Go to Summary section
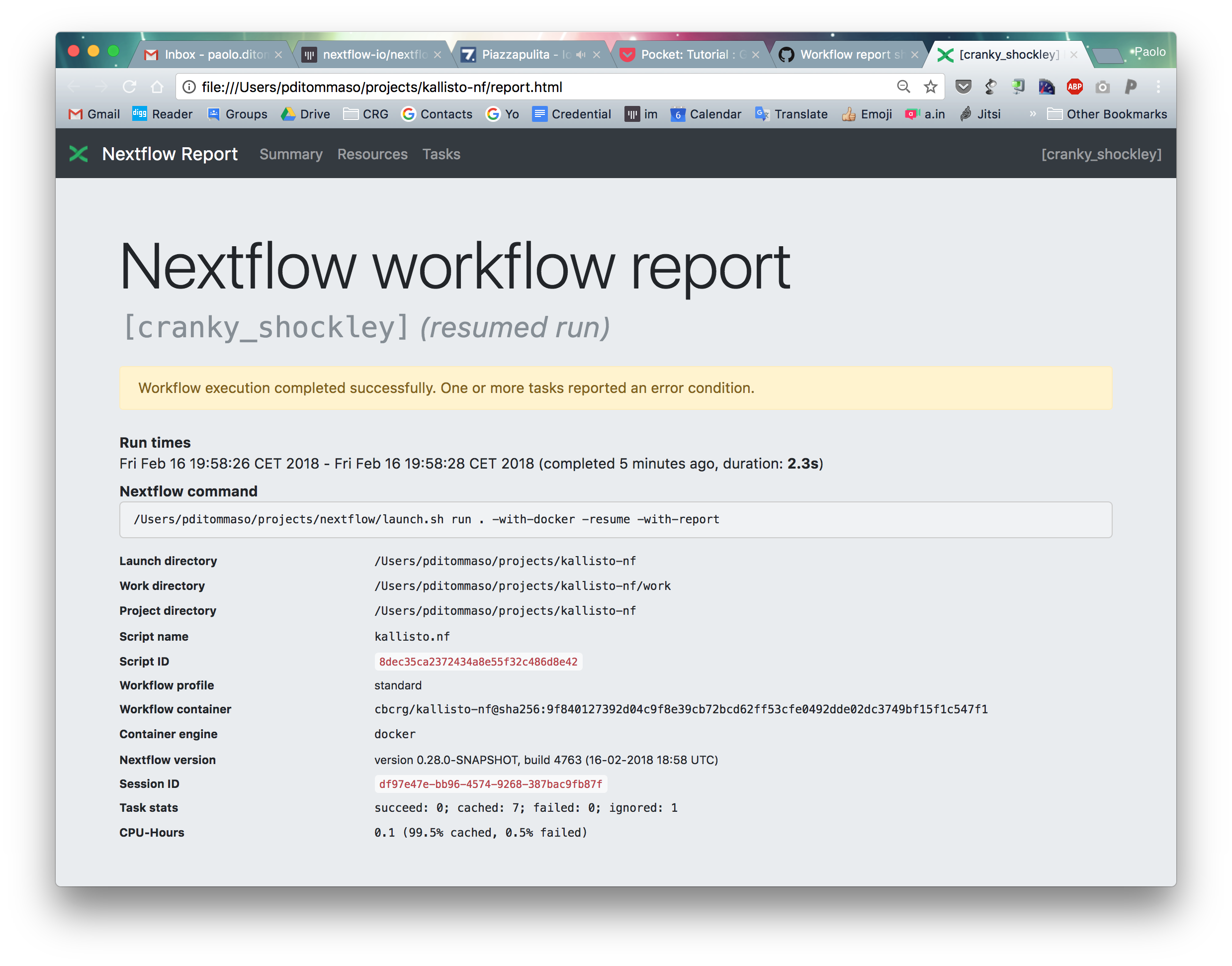The height and width of the screenshot is (966, 1232). [291, 154]
